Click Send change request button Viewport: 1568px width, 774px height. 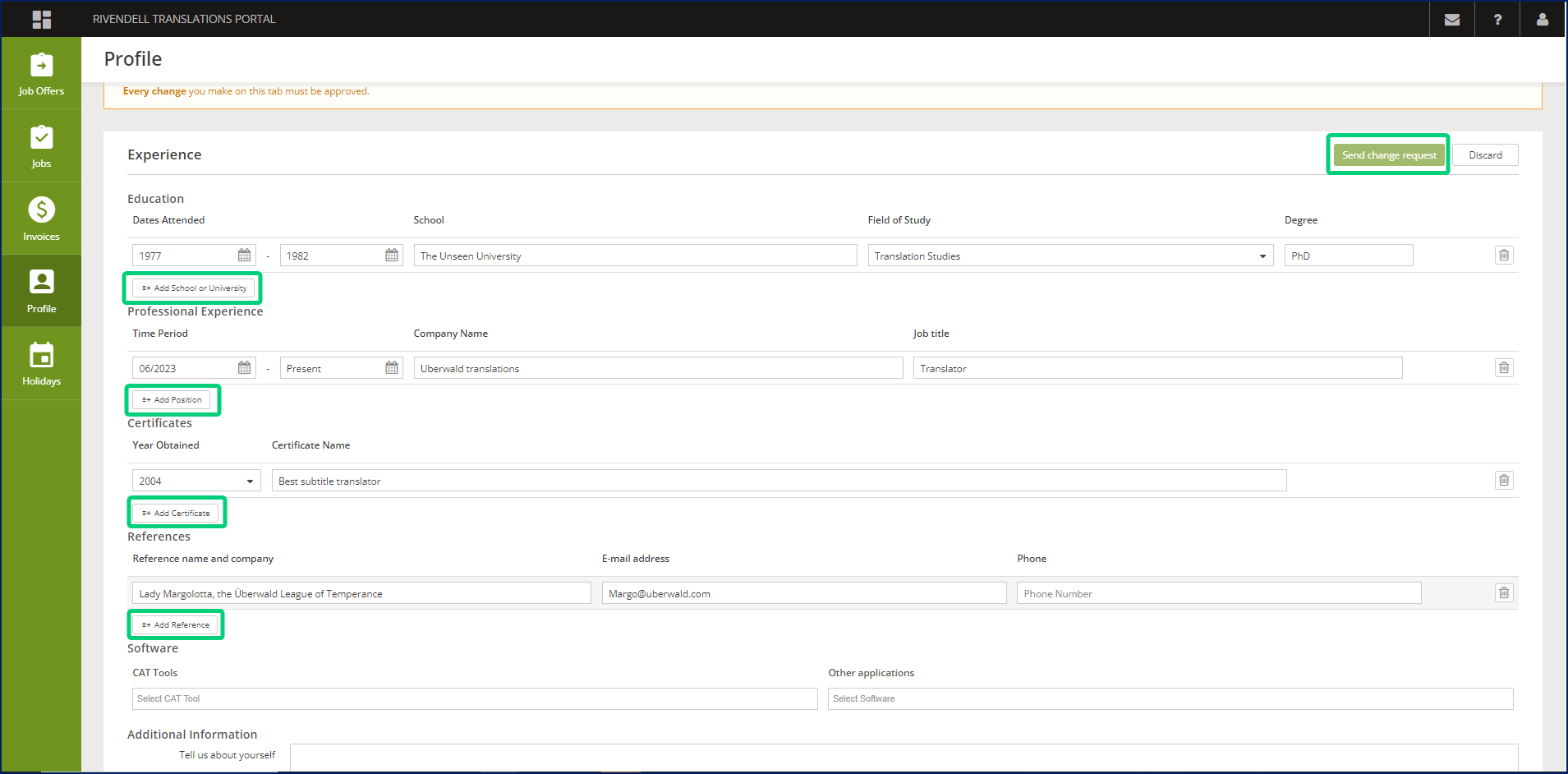point(1389,155)
